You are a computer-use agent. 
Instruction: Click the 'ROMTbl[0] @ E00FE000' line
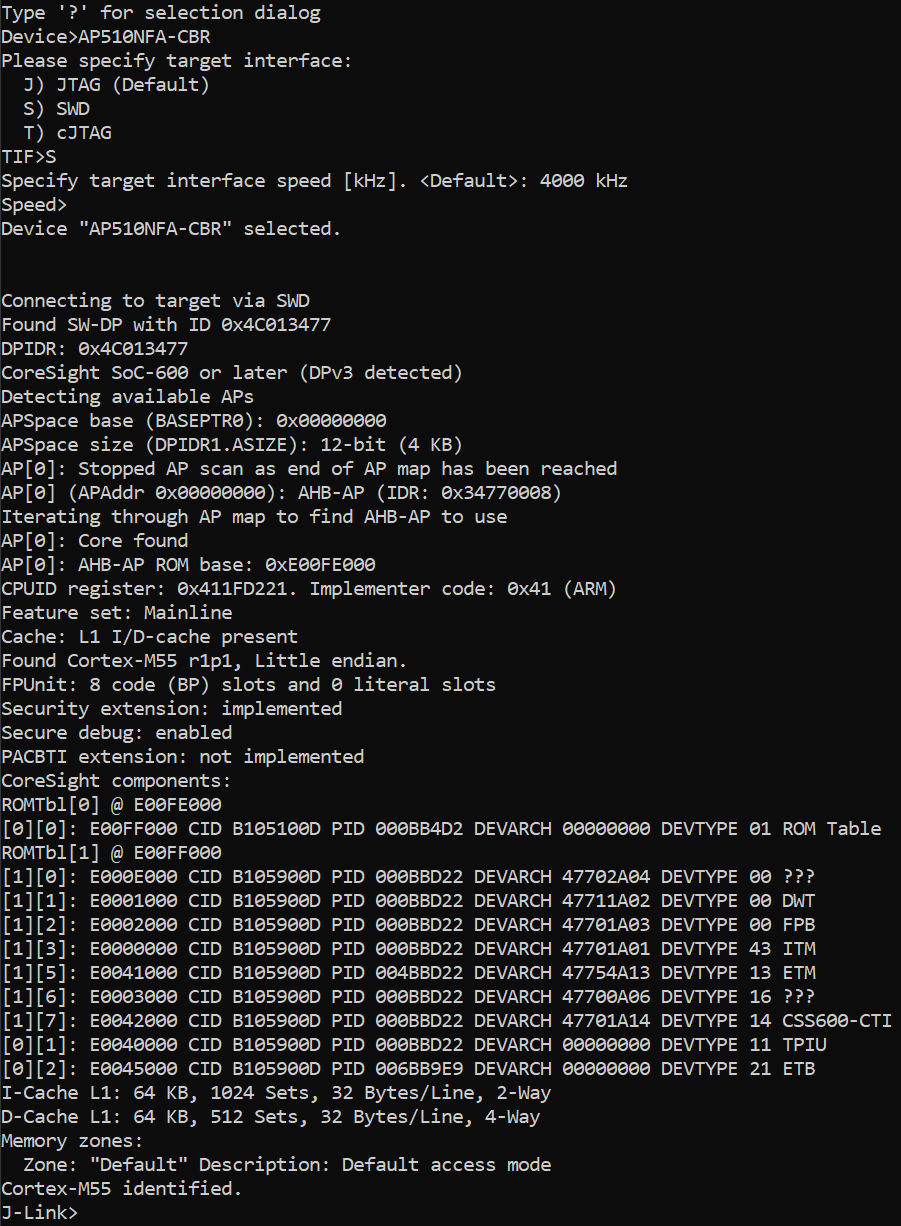[x=111, y=805]
